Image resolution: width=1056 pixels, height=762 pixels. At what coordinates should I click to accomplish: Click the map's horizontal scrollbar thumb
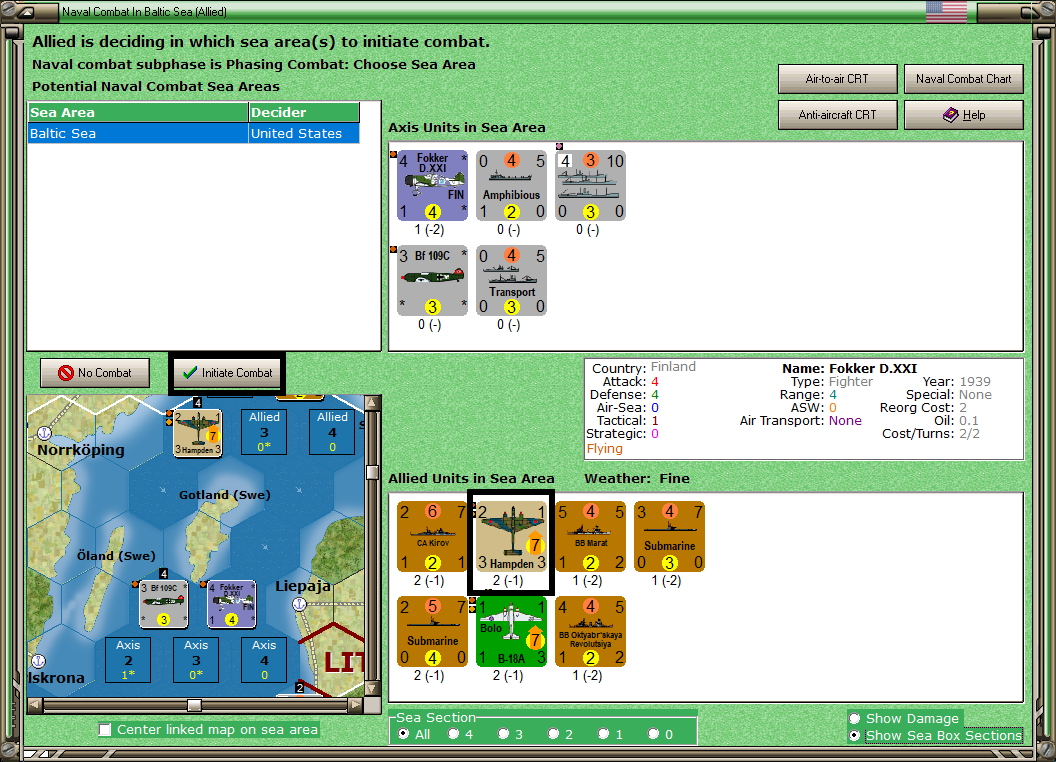point(194,705)
